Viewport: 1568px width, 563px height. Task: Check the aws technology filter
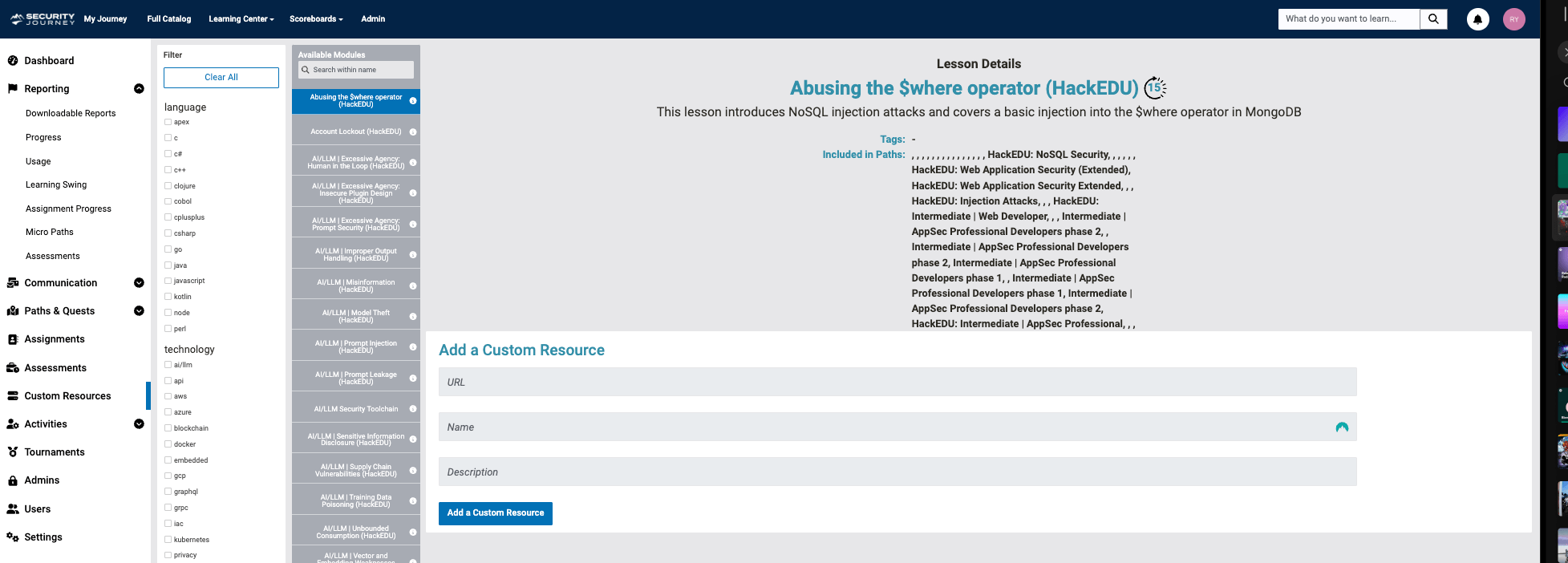coord(168,396)
